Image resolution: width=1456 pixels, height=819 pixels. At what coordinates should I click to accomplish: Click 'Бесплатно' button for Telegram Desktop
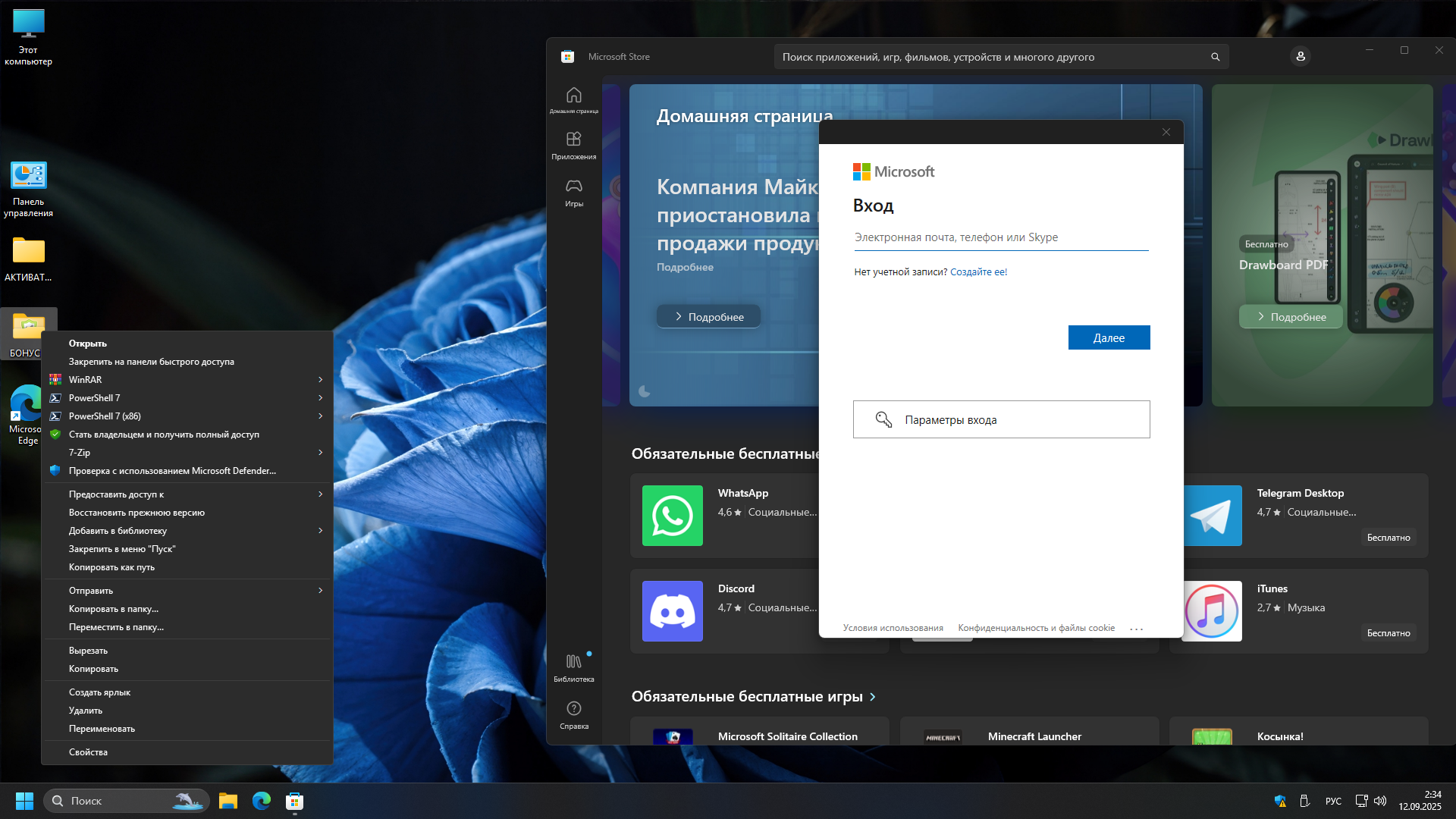(x=1389, y=538)
